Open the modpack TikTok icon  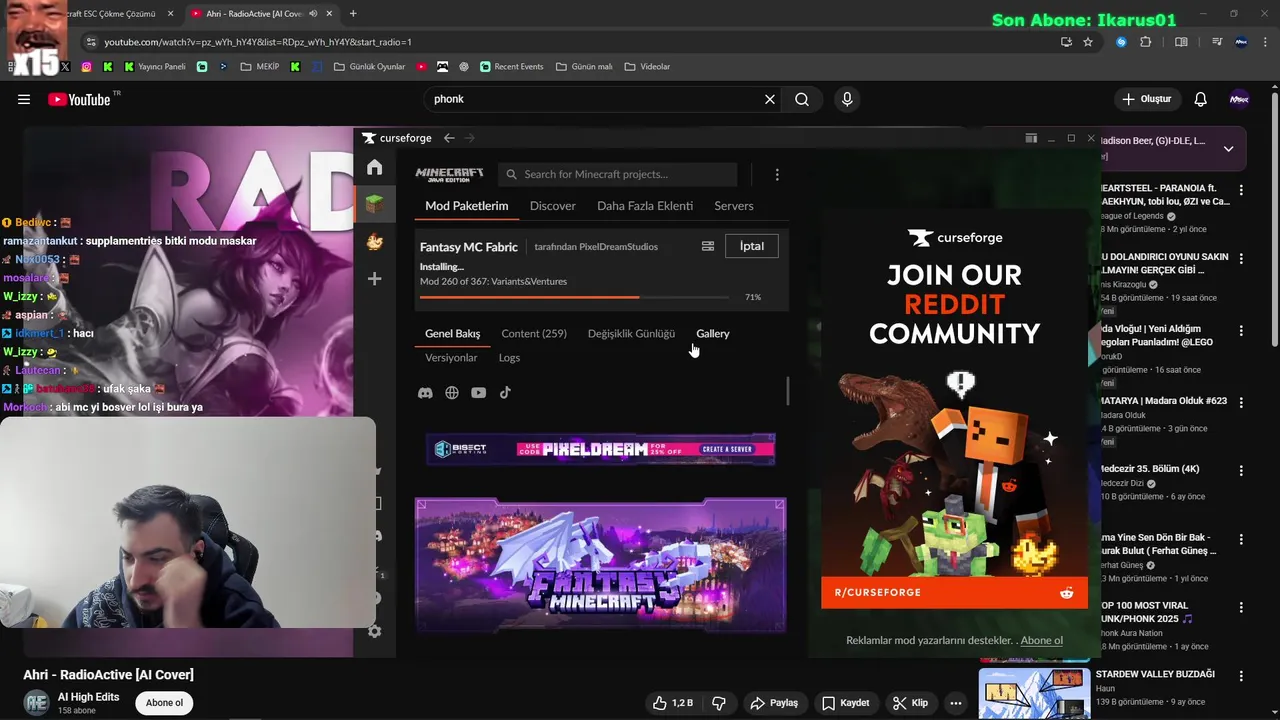505,393
